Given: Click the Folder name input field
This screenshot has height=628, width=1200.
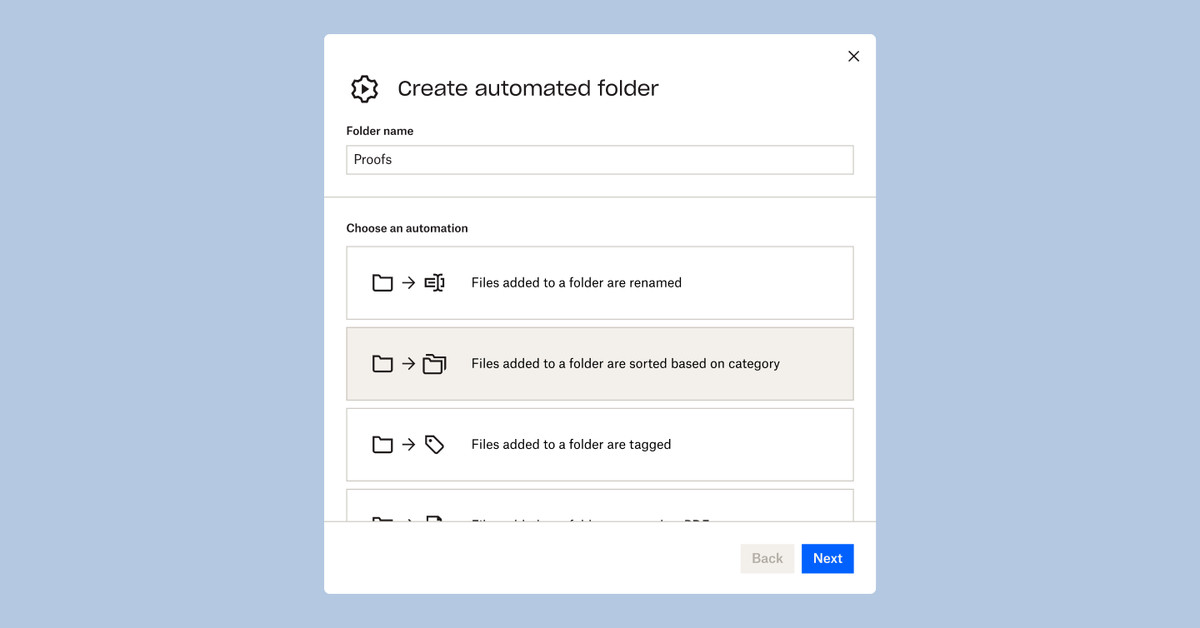Looking at the screenshot, I should (x=599, y=160).
